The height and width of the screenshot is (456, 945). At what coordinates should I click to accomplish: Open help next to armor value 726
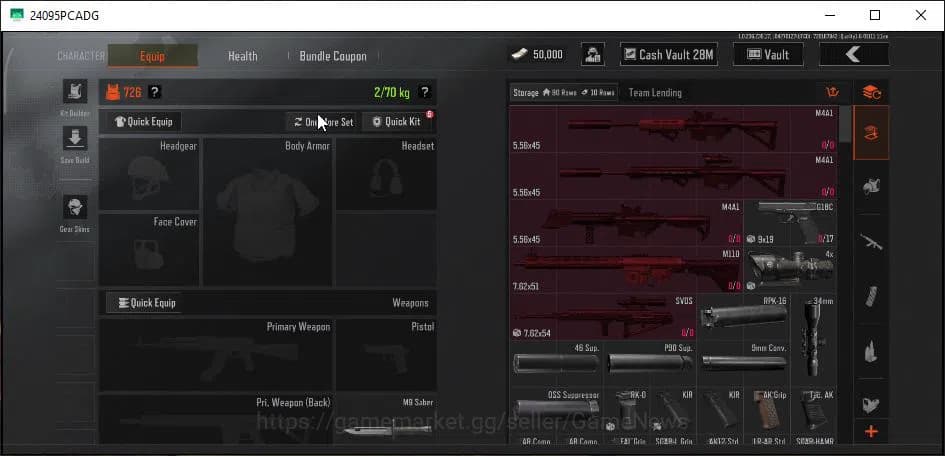[155, 92]
